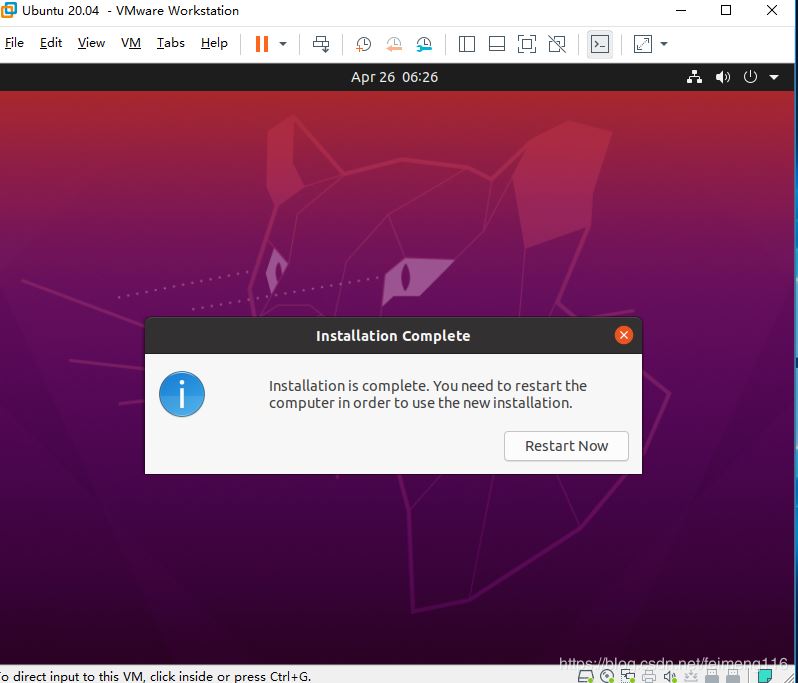
Task: Click the network adapter status icon
Action: (628, 676)
